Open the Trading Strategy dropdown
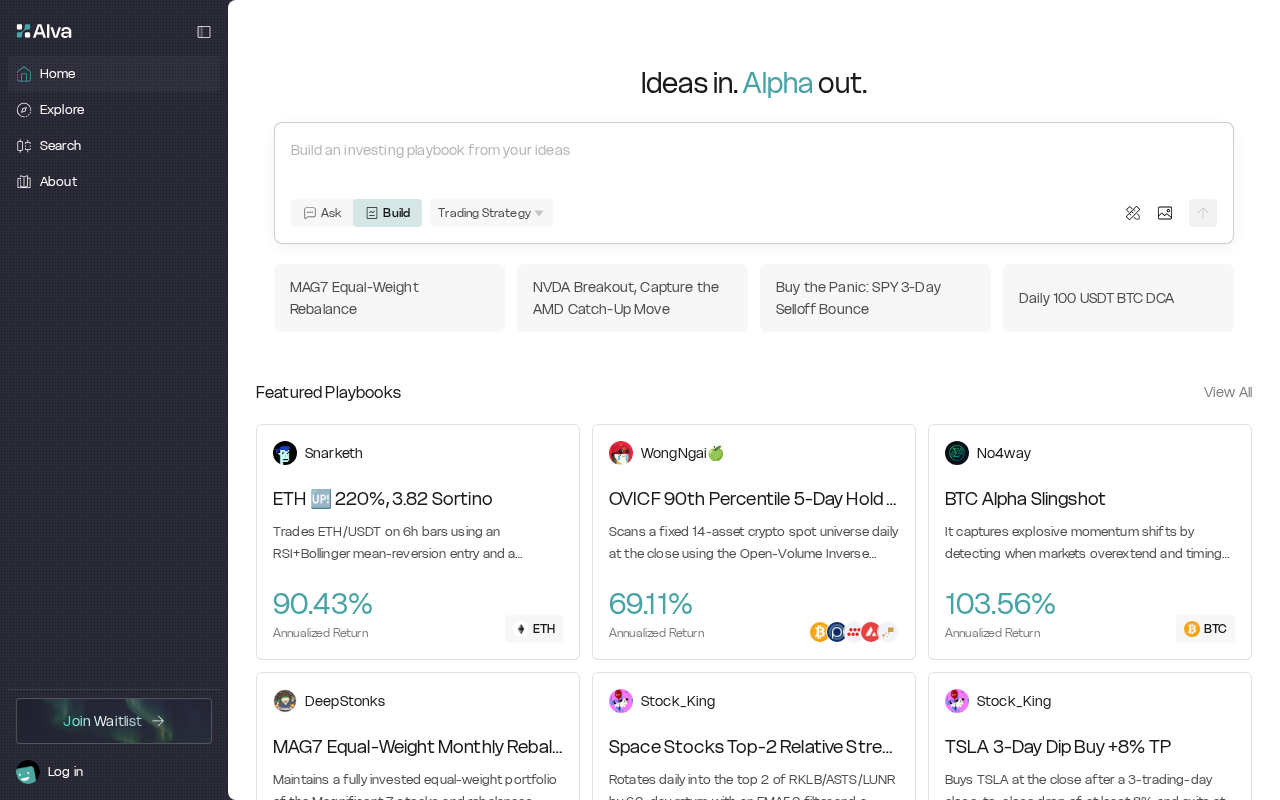The width and height of the screenshot is (1280, 800). [491, 213]
